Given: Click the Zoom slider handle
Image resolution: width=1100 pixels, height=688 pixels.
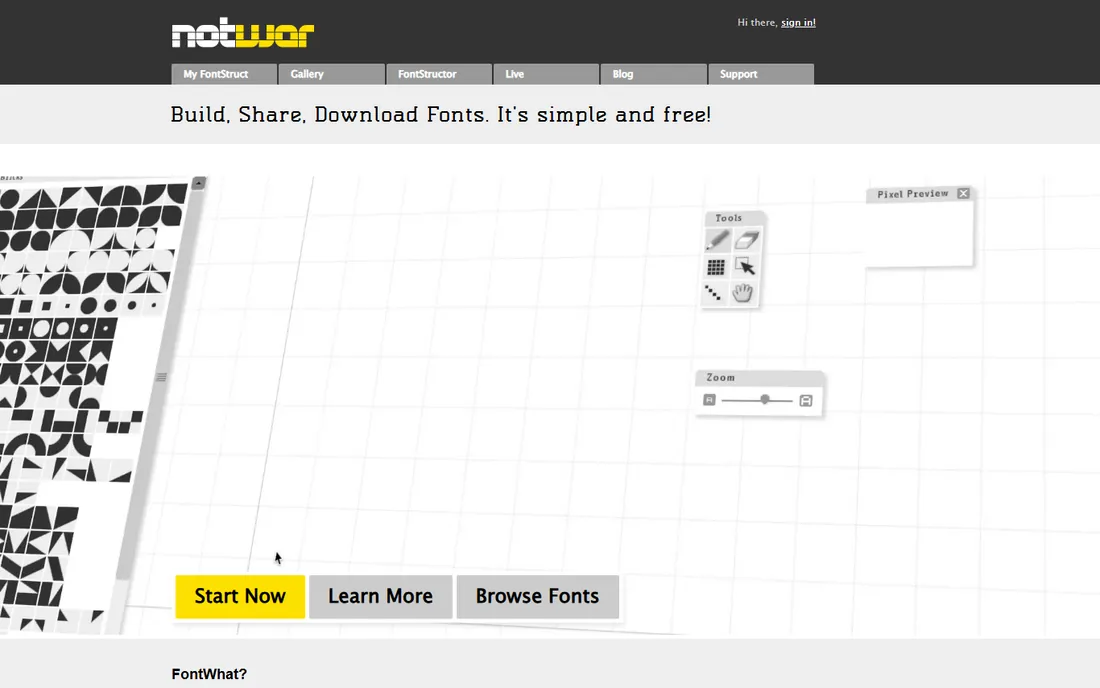Looking at the screenshot, I should pos(765,399).
